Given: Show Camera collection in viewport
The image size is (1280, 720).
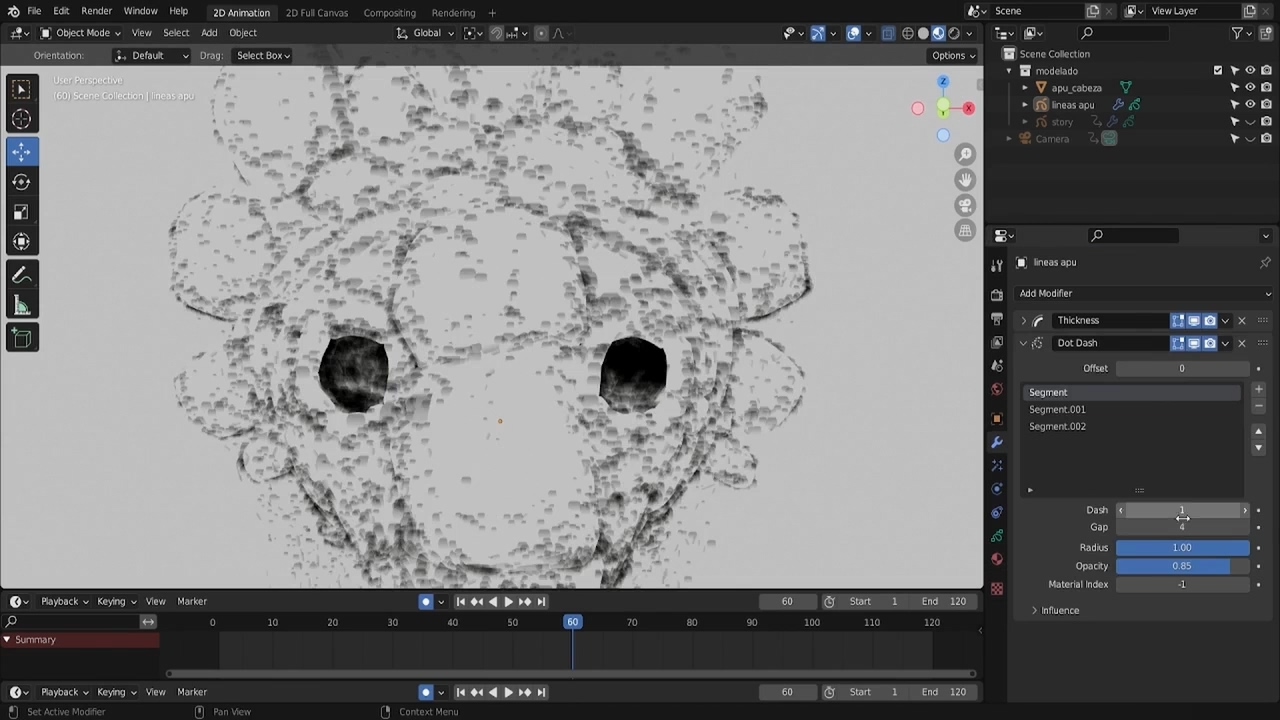Looking at the screenshot, I should [x=1250, y=139].
